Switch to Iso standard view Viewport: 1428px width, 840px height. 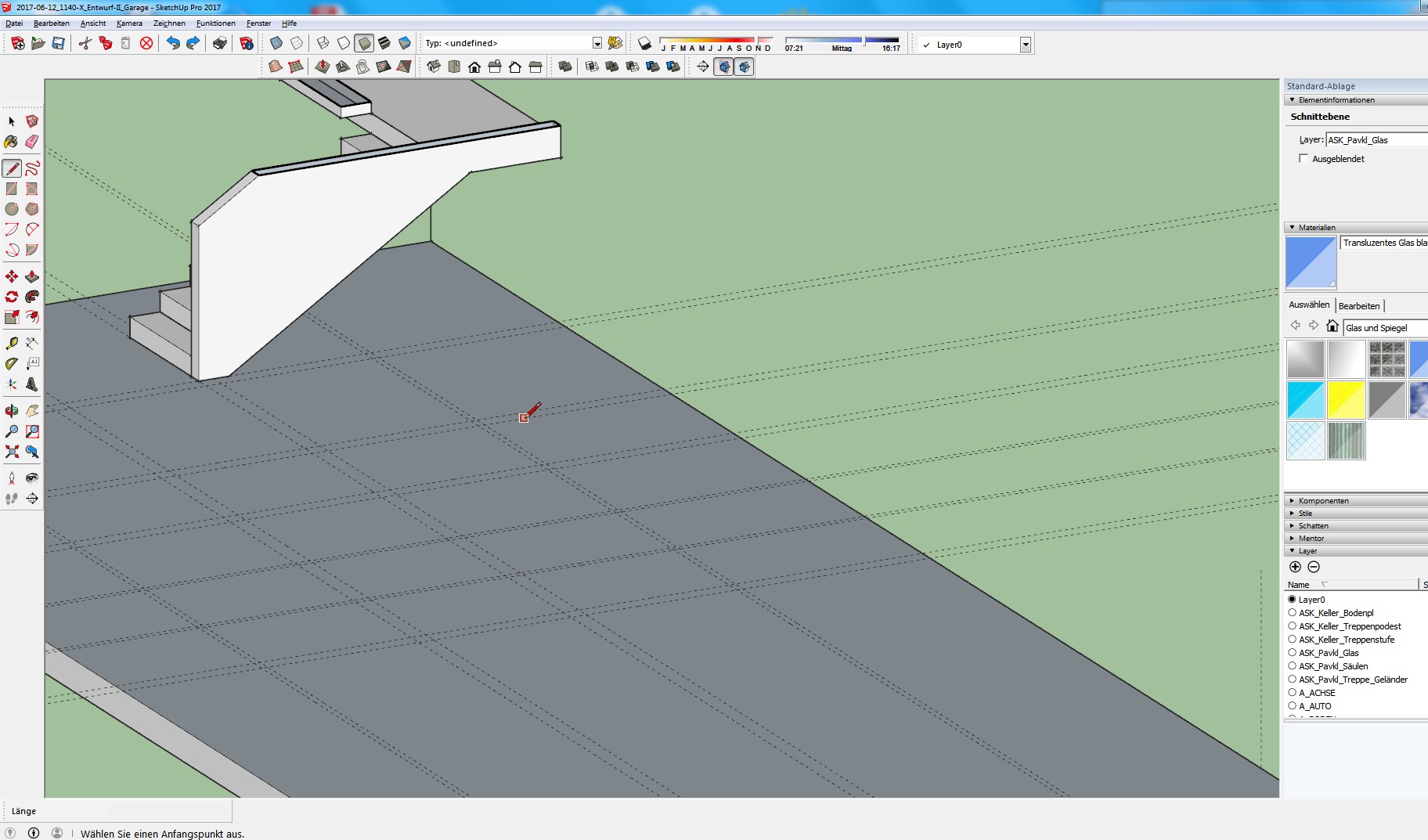[x=434, y=67]
